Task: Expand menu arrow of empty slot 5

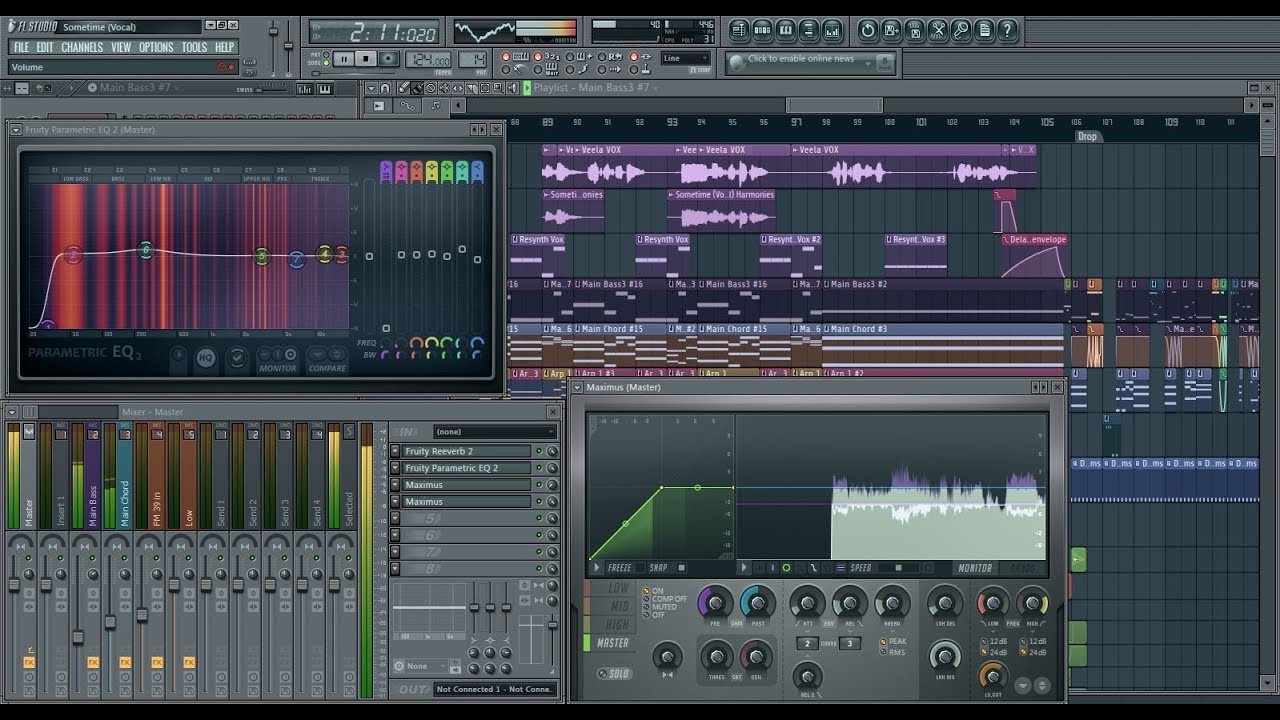Action: click(395, 518)
